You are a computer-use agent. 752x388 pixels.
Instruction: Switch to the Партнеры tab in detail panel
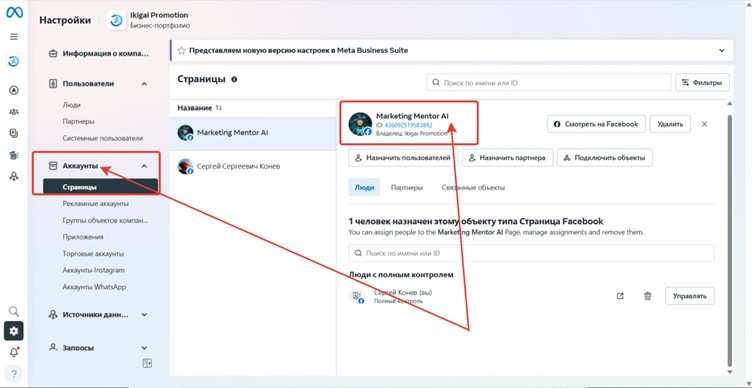coord(407,188)
